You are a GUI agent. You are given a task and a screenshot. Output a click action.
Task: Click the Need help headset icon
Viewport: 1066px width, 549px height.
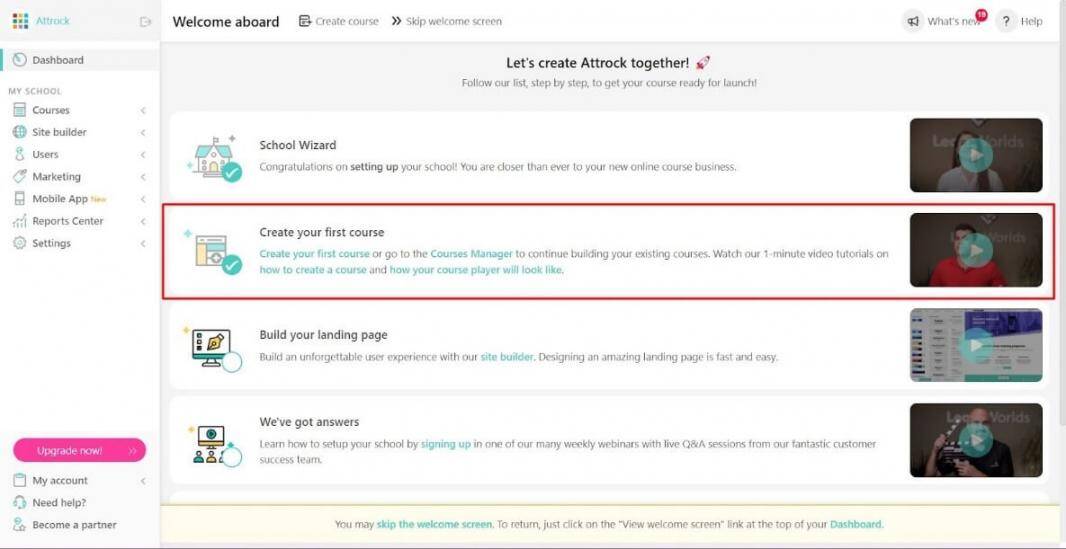[20, 503]
